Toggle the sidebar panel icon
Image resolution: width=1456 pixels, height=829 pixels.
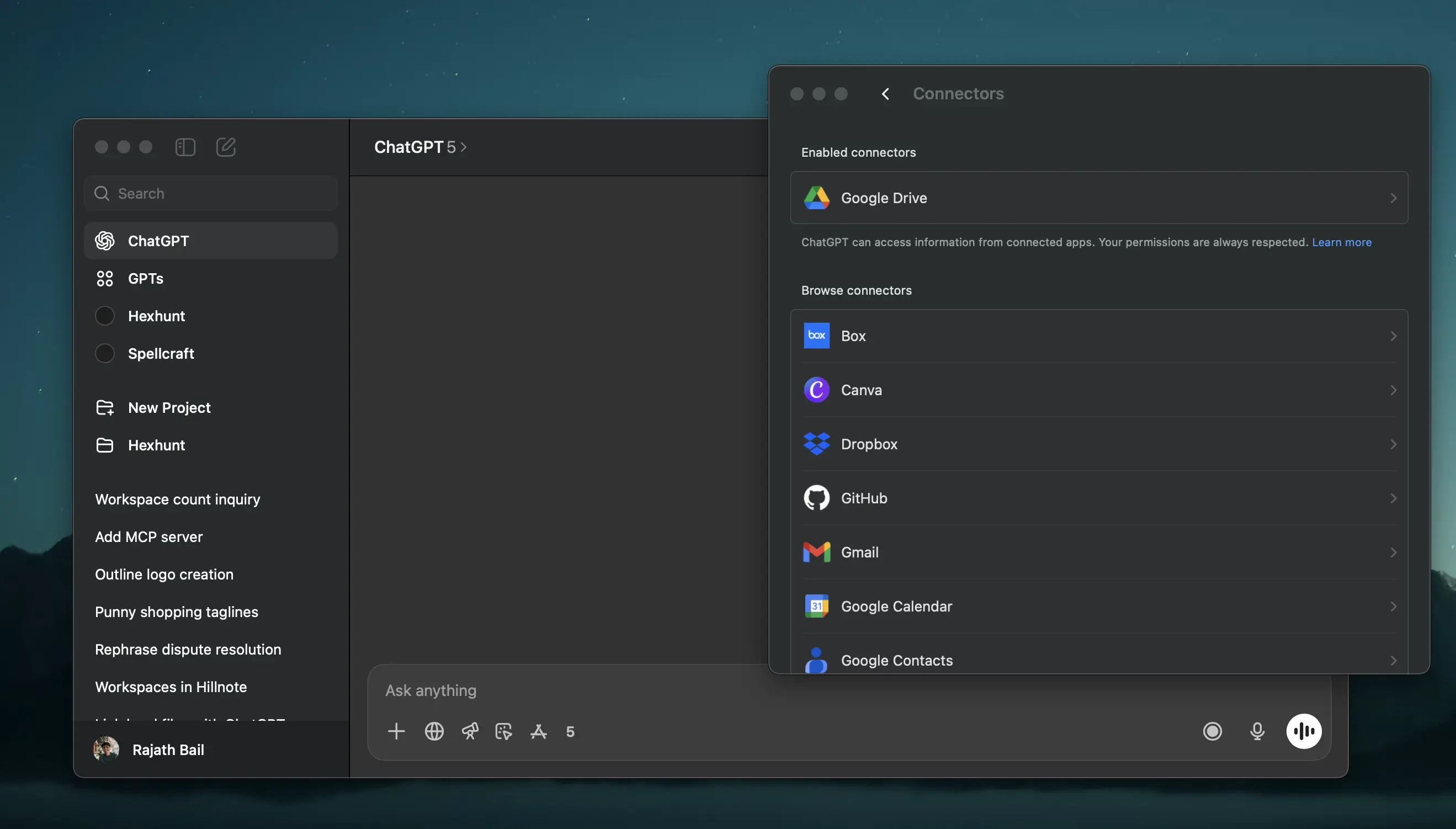pyautogui.click(x=185, y=147)
